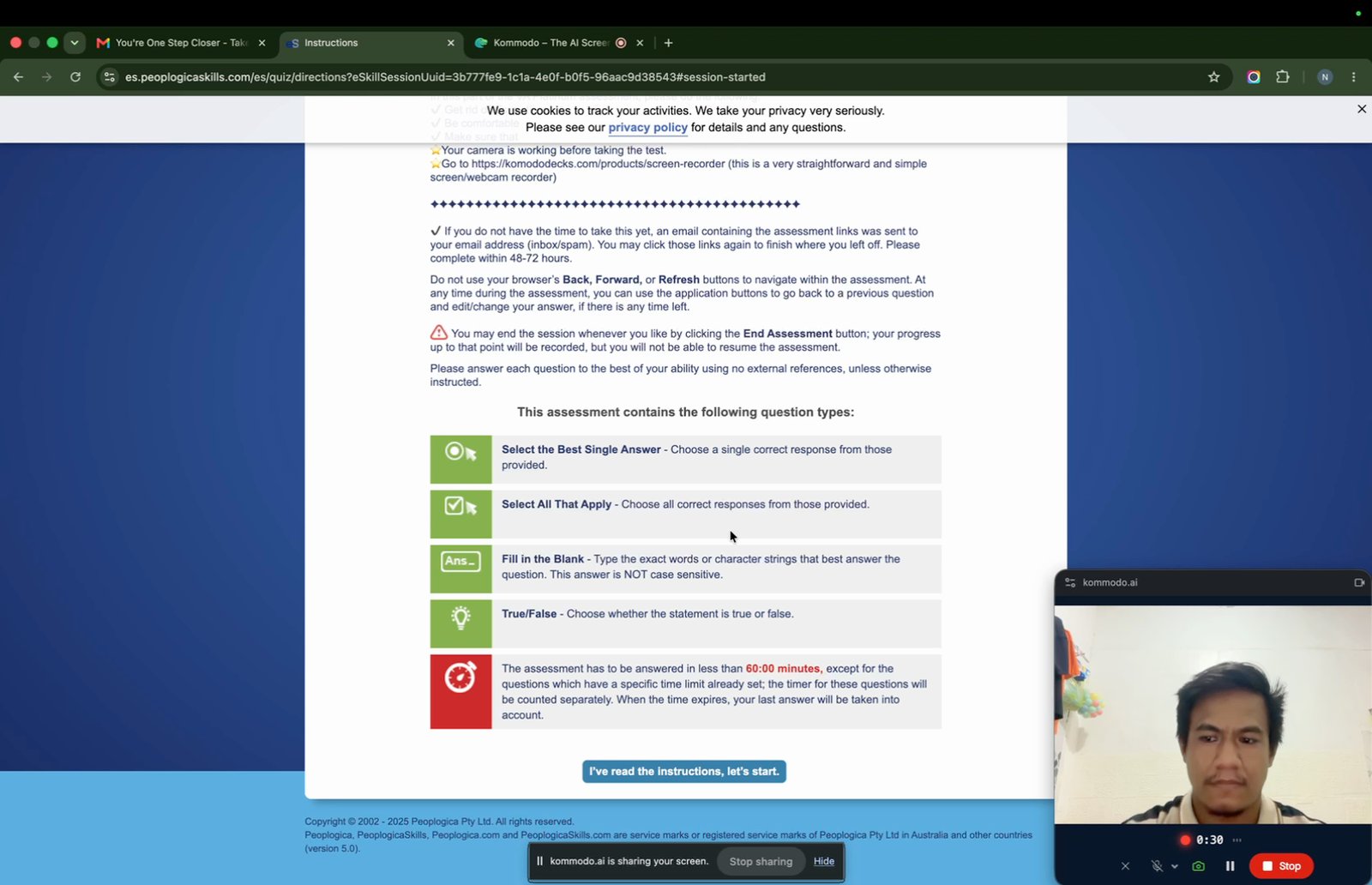Close the Gmail tab
Screen dimensions: 1372x885
coord(262,43)
